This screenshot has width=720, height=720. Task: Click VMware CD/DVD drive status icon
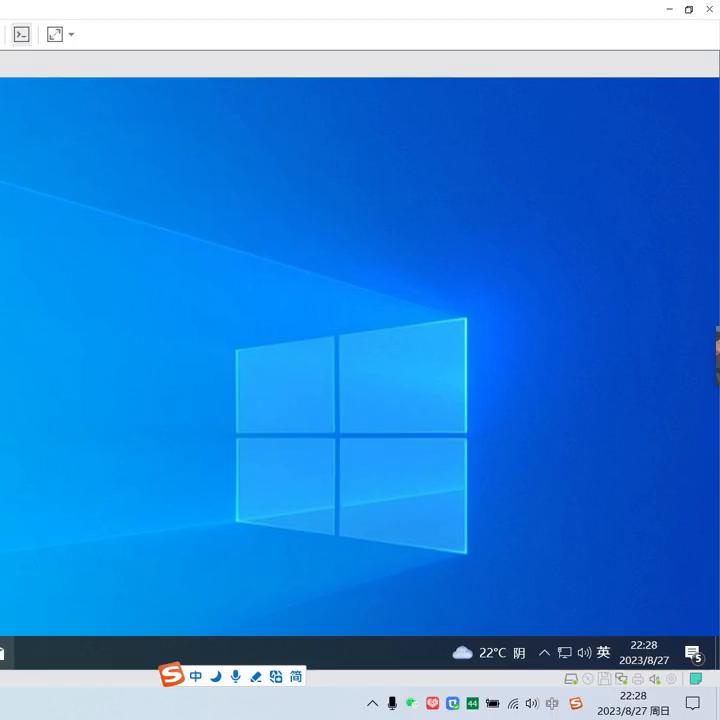tap(588, 679)
